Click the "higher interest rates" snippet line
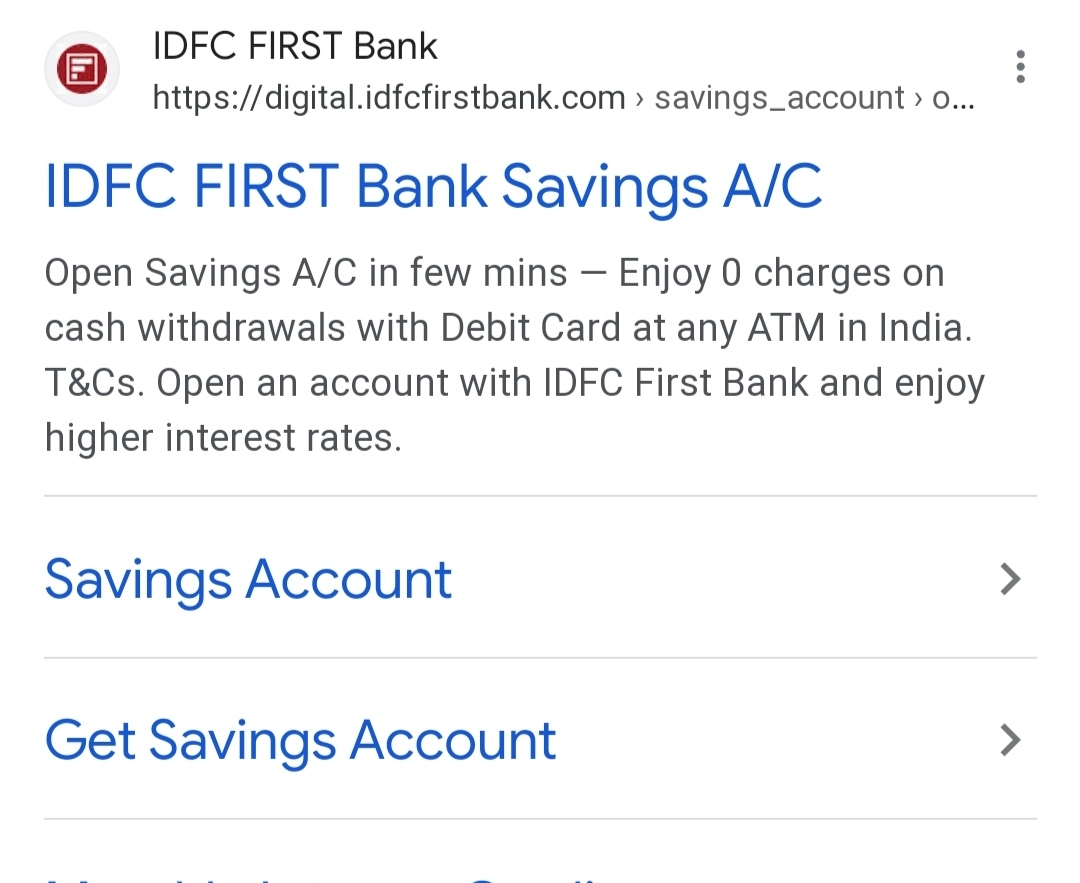1080x883 pixels. tap(223, 438)
